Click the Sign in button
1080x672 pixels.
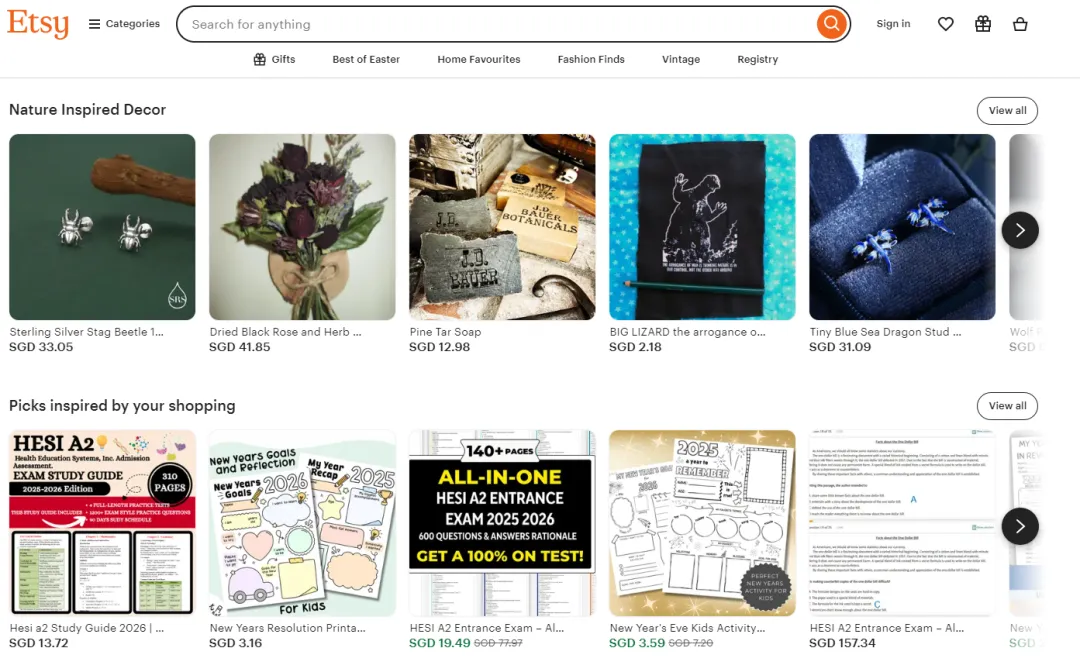[x=893, y=24]
